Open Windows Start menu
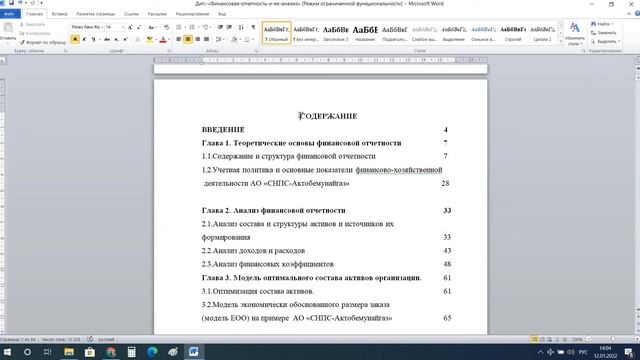 7,352
